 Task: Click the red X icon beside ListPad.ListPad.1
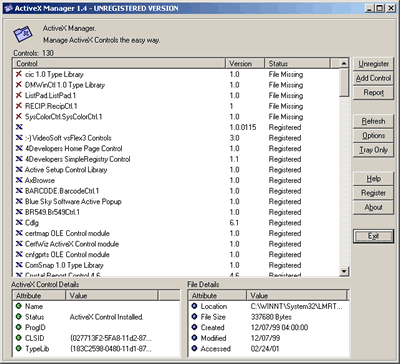tap(19, 96)
